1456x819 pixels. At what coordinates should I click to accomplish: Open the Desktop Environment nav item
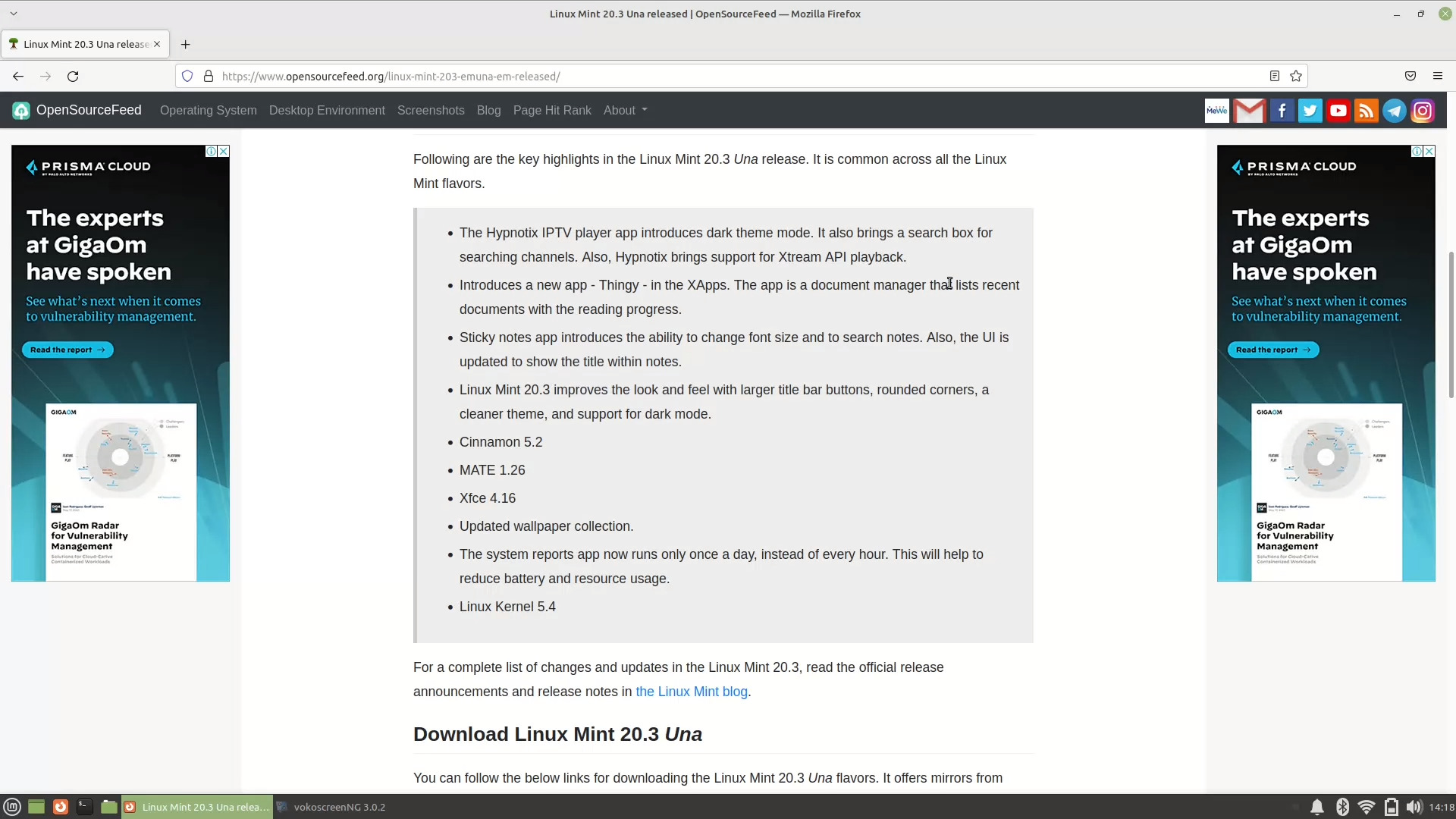click(327, 111)
